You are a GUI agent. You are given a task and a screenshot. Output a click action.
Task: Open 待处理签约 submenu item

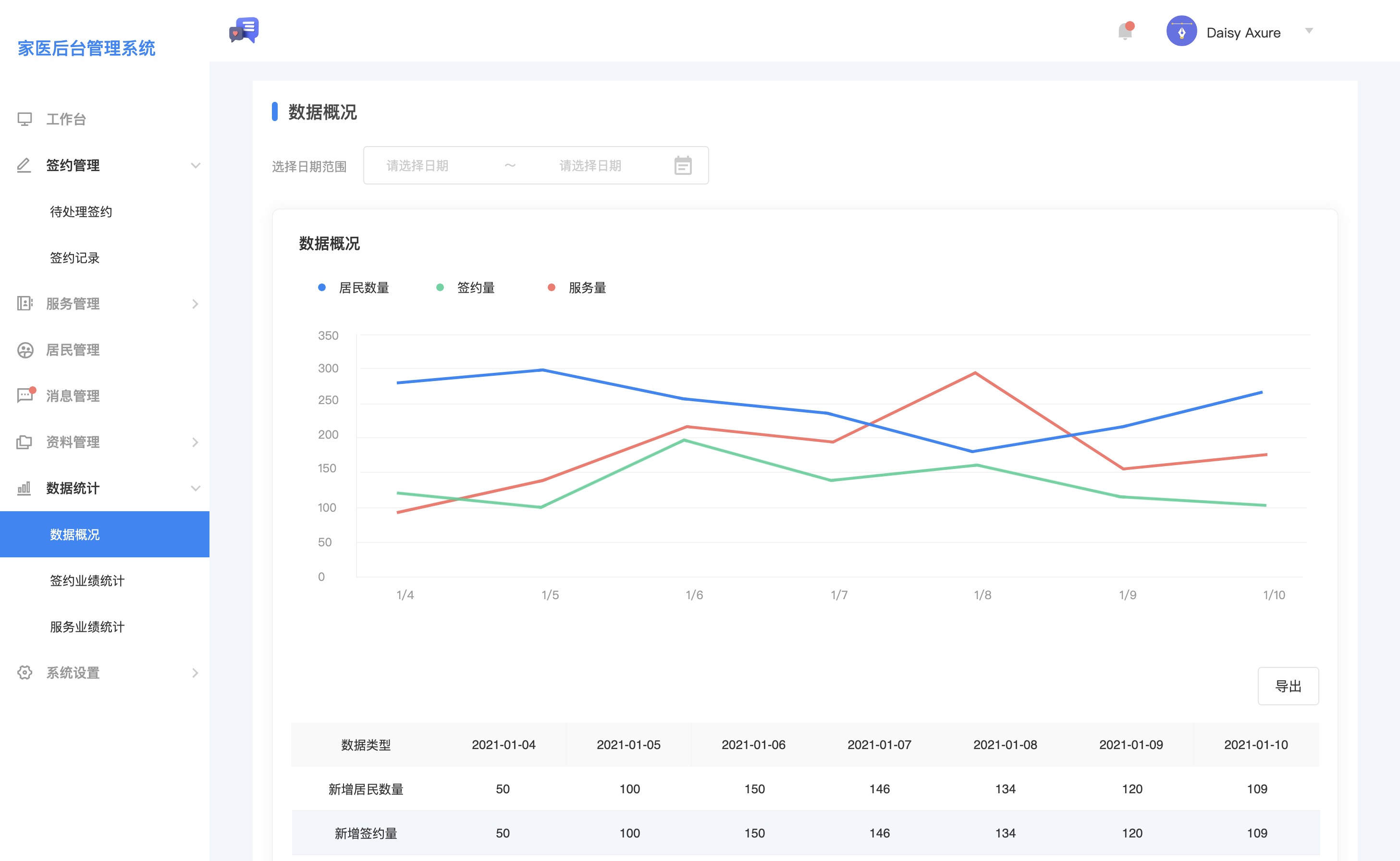81,212
